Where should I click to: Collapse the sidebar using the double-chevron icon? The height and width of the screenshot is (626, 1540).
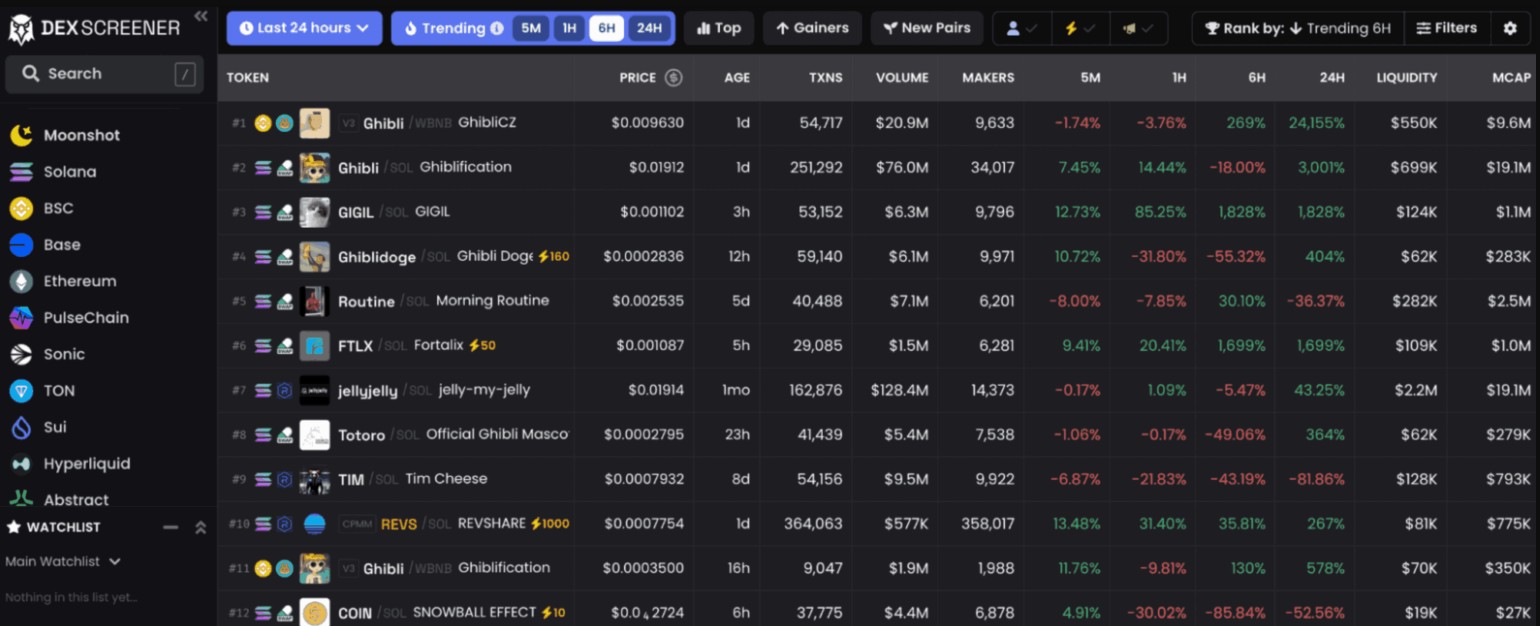pos(201,16)
